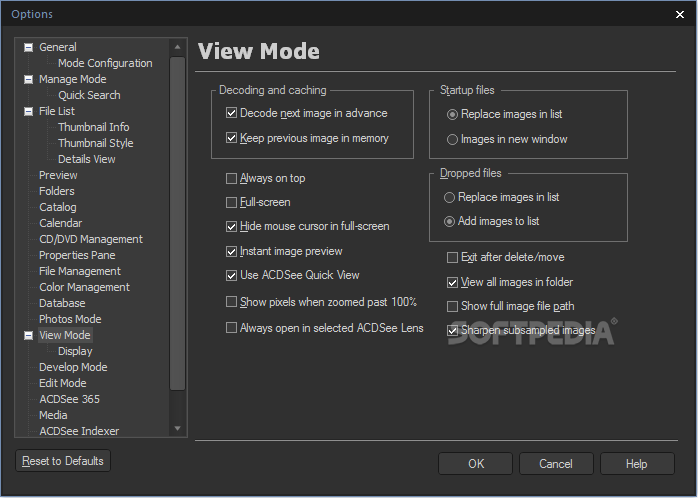Viewport: 698px width, 498px height.
Task: Collapse the File List tree node
Action: [28, 111]
